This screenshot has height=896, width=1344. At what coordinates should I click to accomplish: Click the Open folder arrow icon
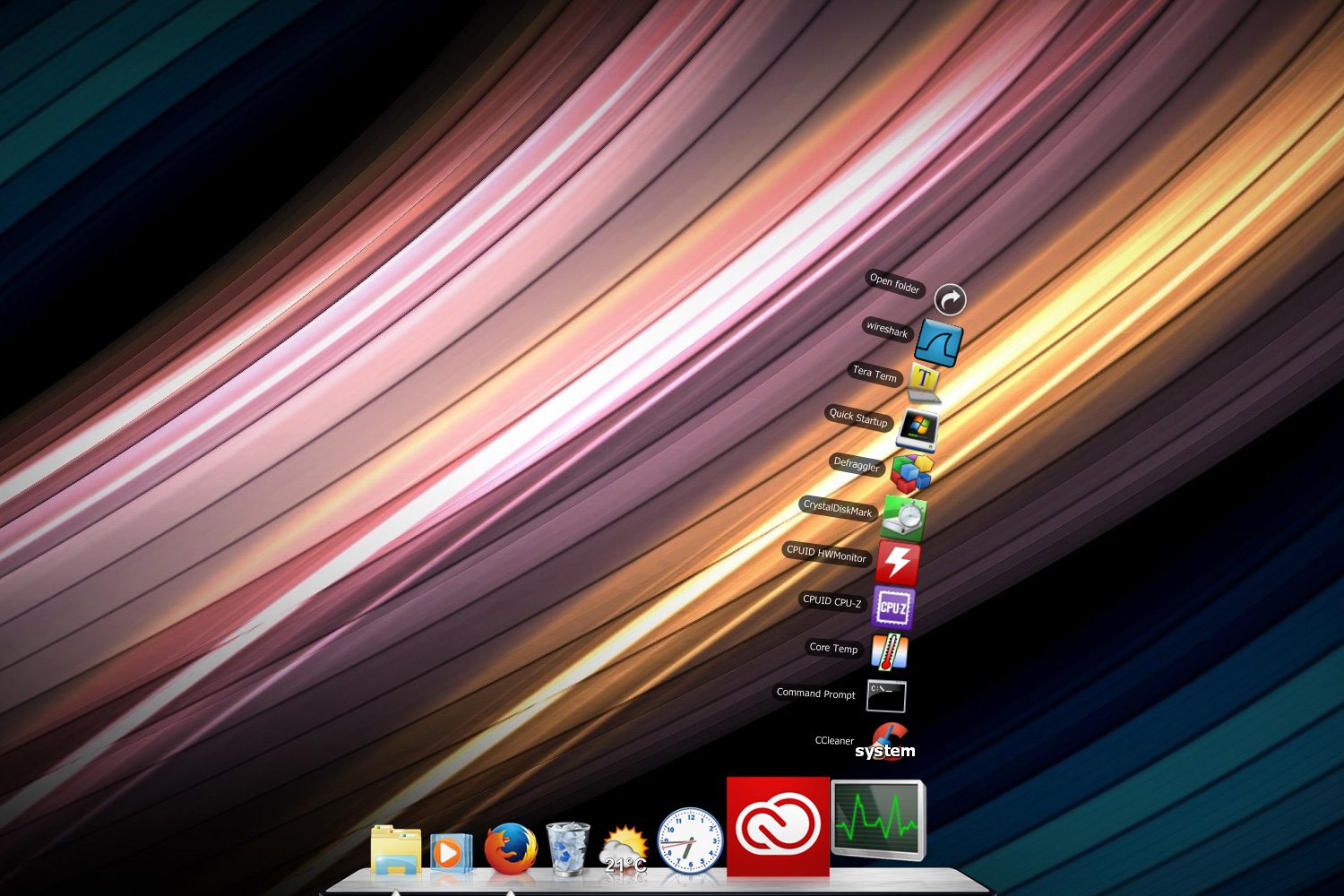(950, 299)
